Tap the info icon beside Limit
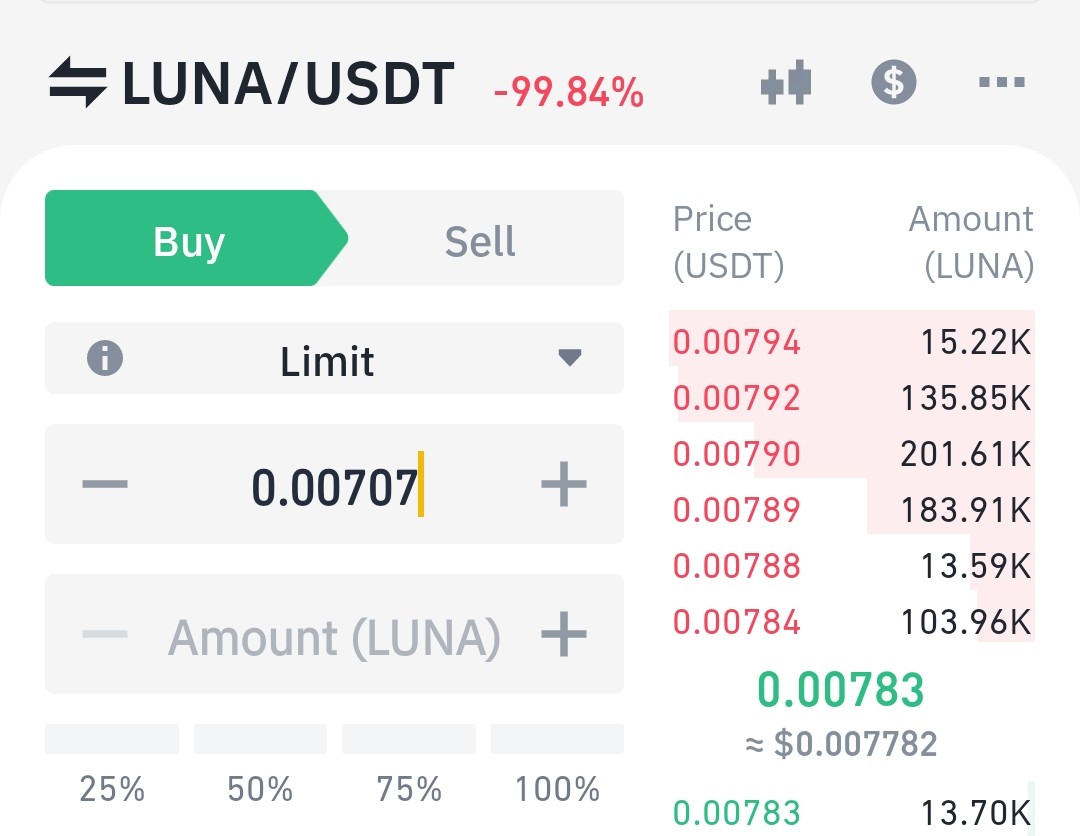This screenshot has height=836, width=1080. [x=105, y=358]
